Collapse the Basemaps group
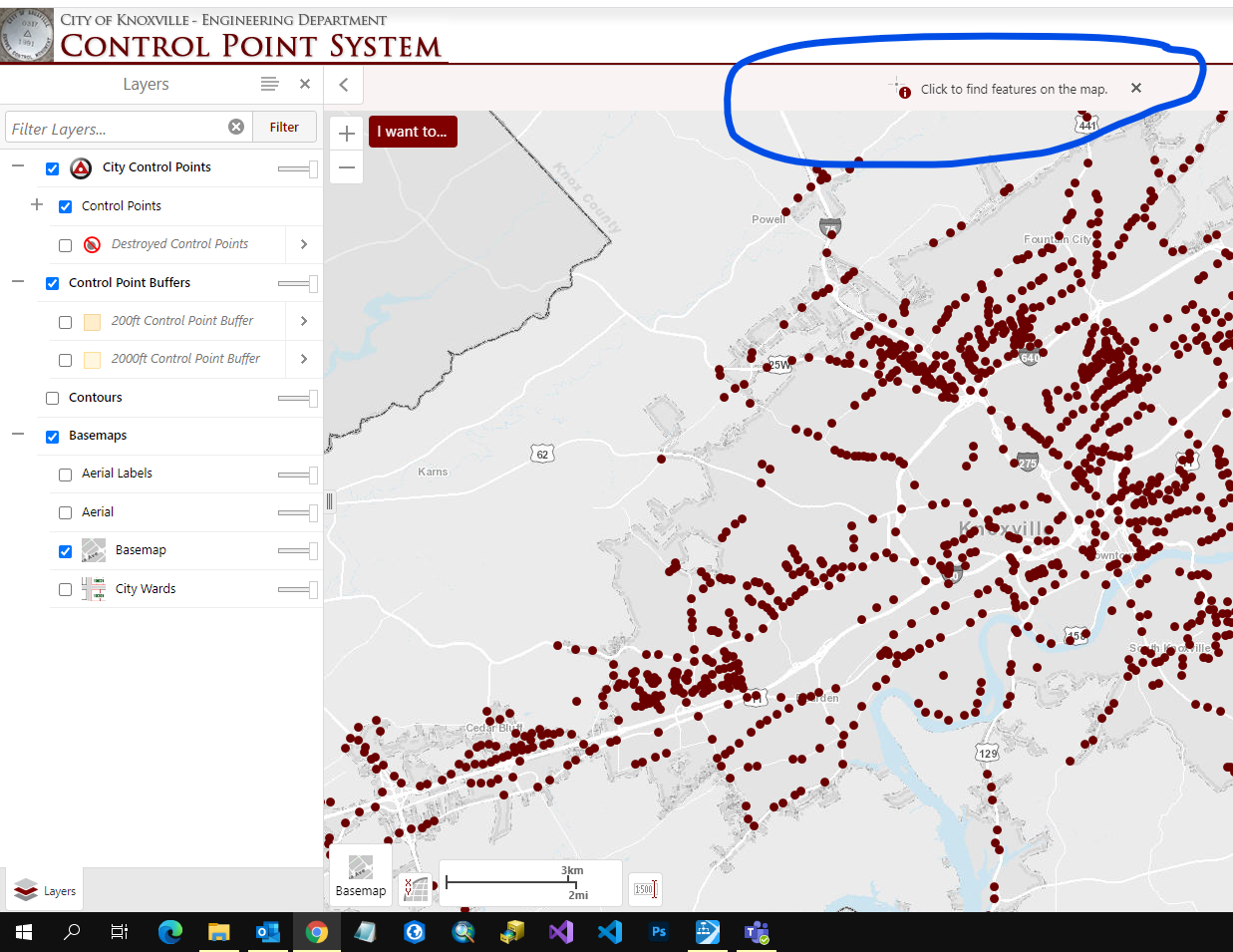The height and width of the screenshot is (952, 1233). 18,435
